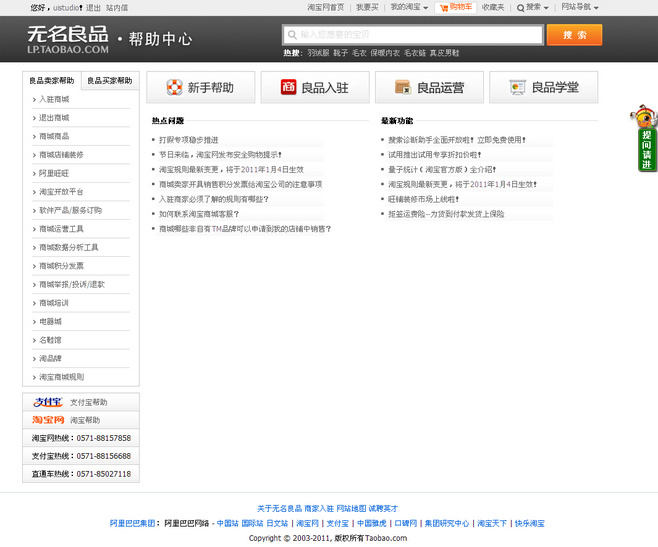Click 退出 to log out

93,8
